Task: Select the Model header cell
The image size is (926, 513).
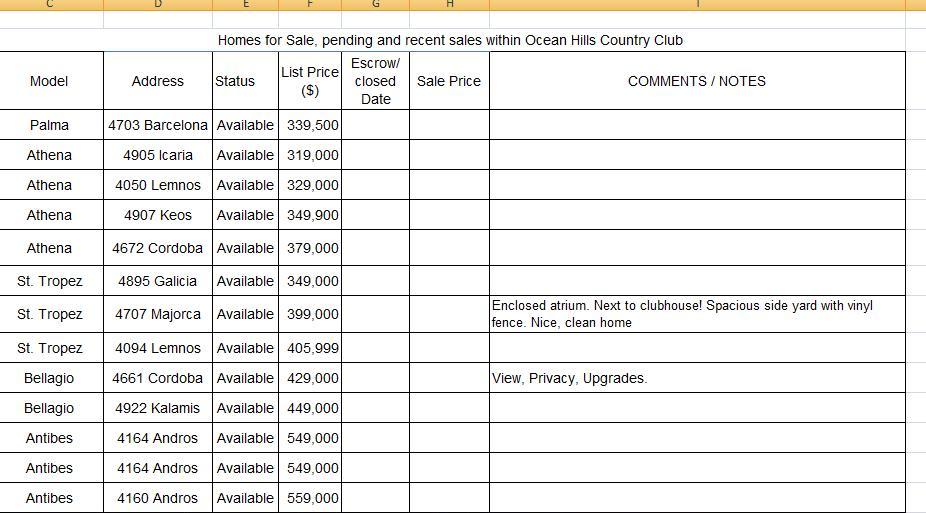Action: [49, 81]
